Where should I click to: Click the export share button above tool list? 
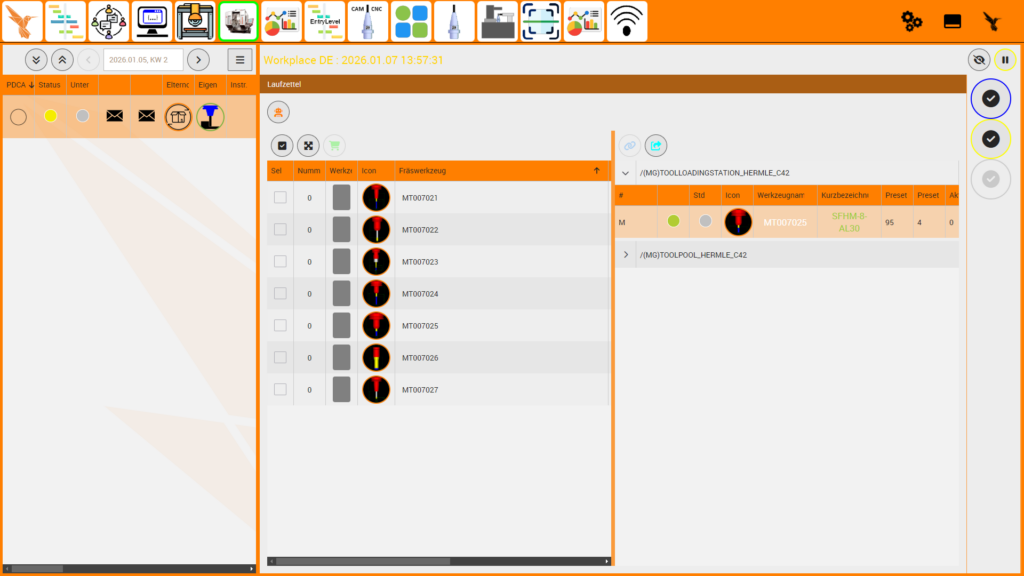656,145
